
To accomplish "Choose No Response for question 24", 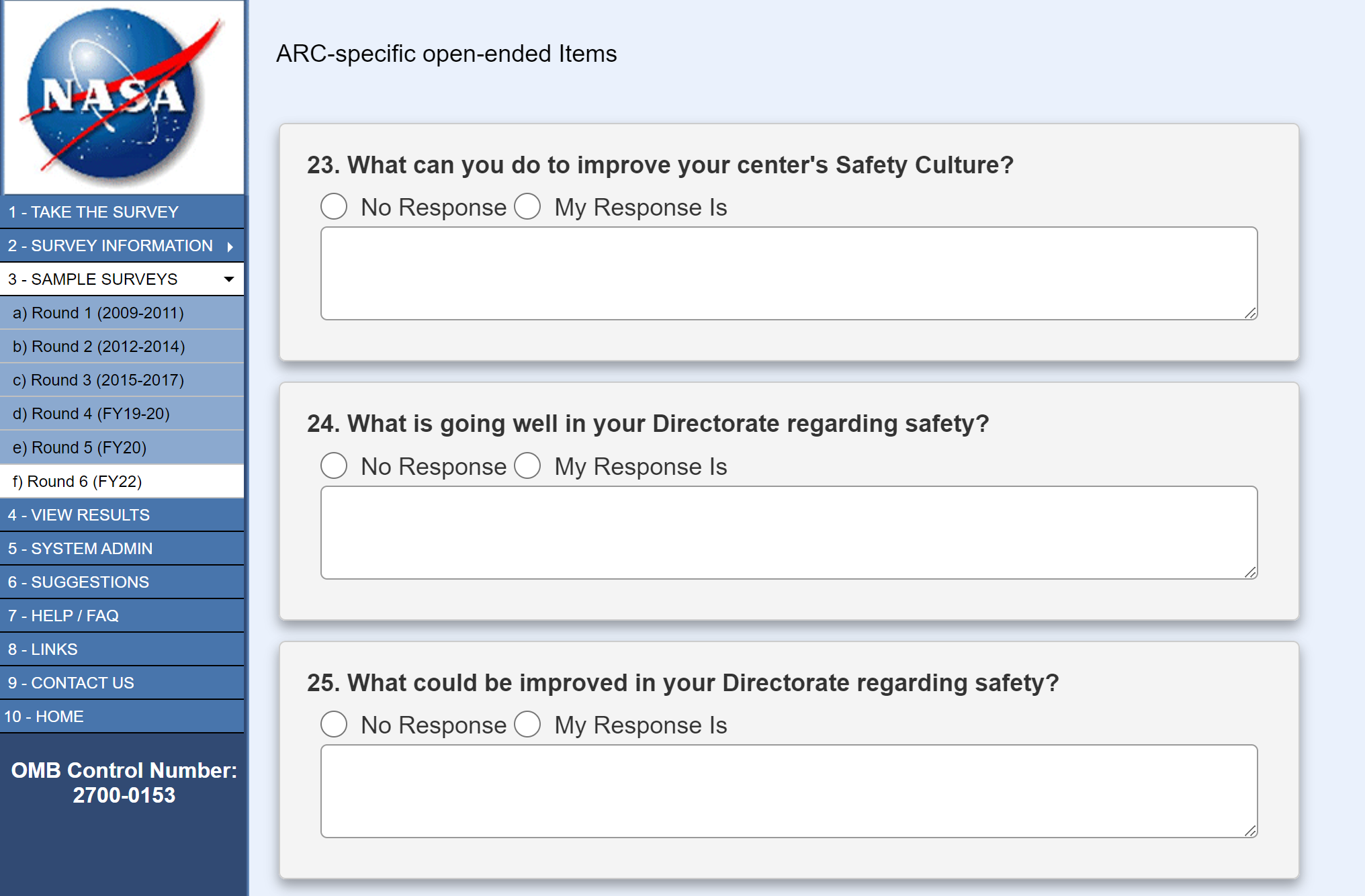I will [x=334, y=465].
